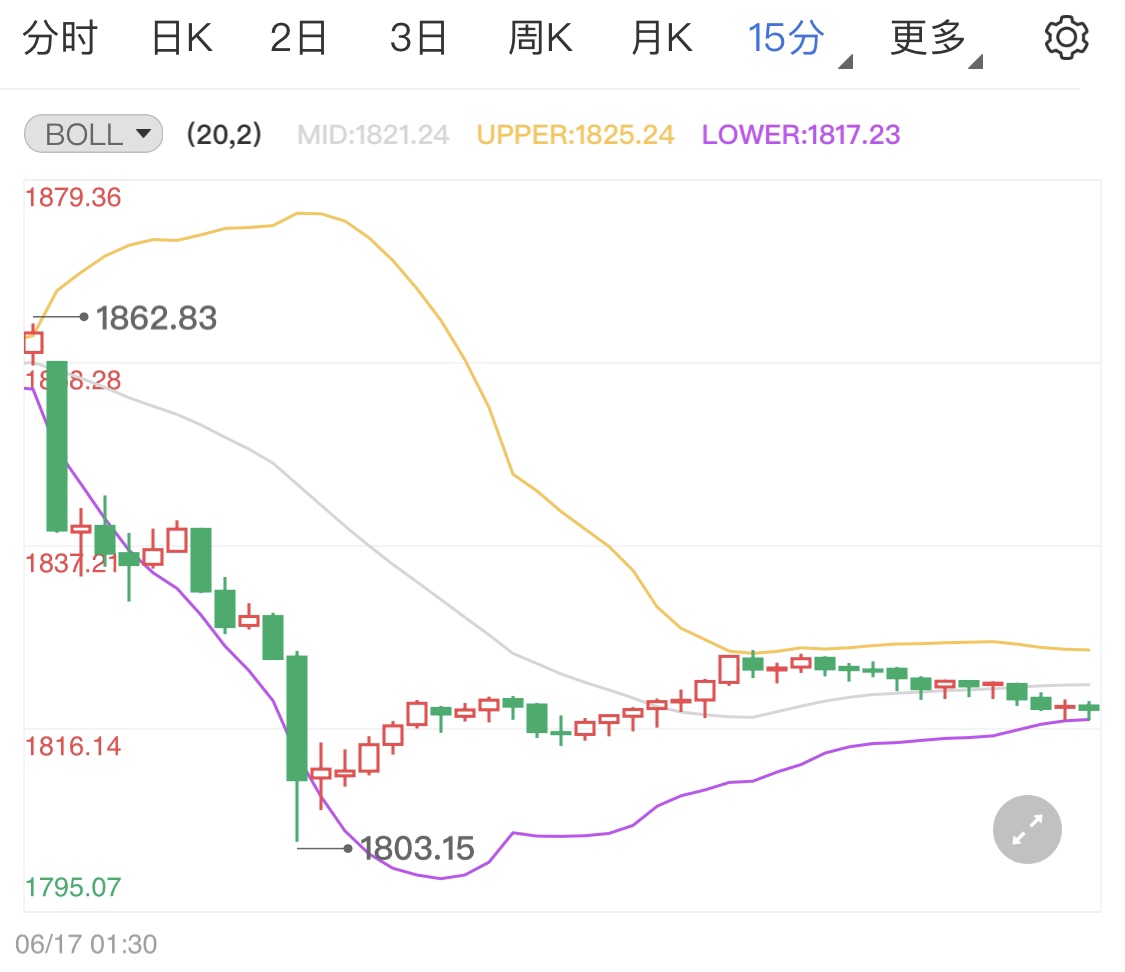Switch to 分时 time-sharing tab

click(60, 38)
